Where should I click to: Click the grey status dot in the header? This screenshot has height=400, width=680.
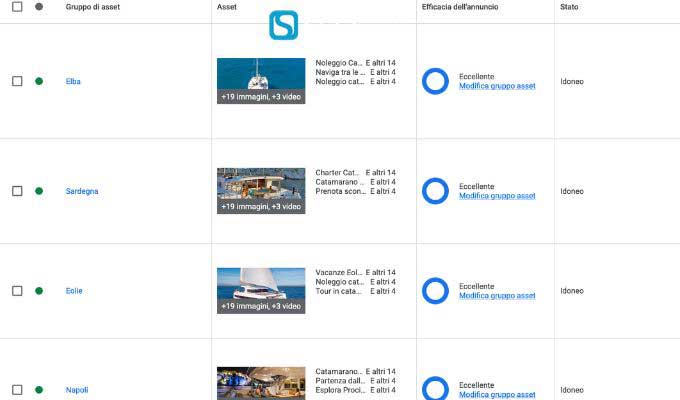[39, 7]
